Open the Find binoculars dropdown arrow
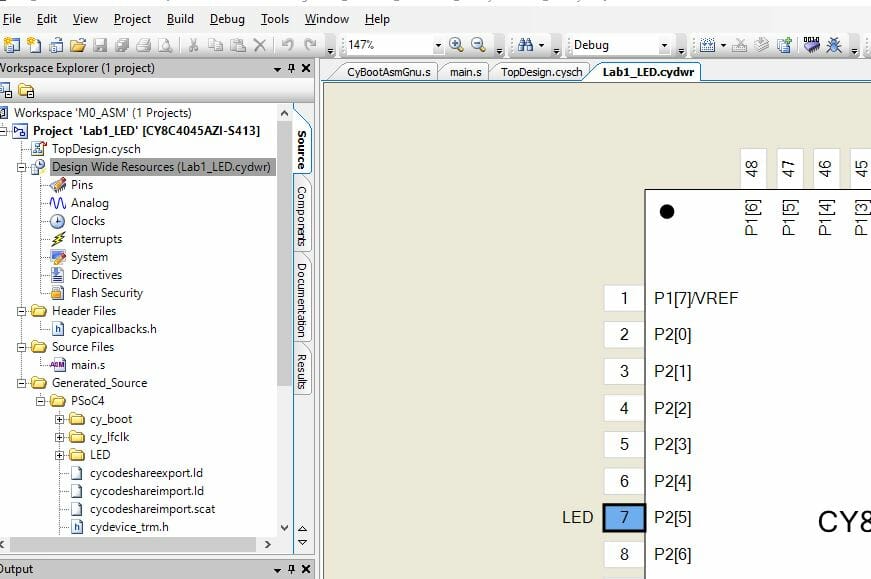 click(x=541, y=46)
